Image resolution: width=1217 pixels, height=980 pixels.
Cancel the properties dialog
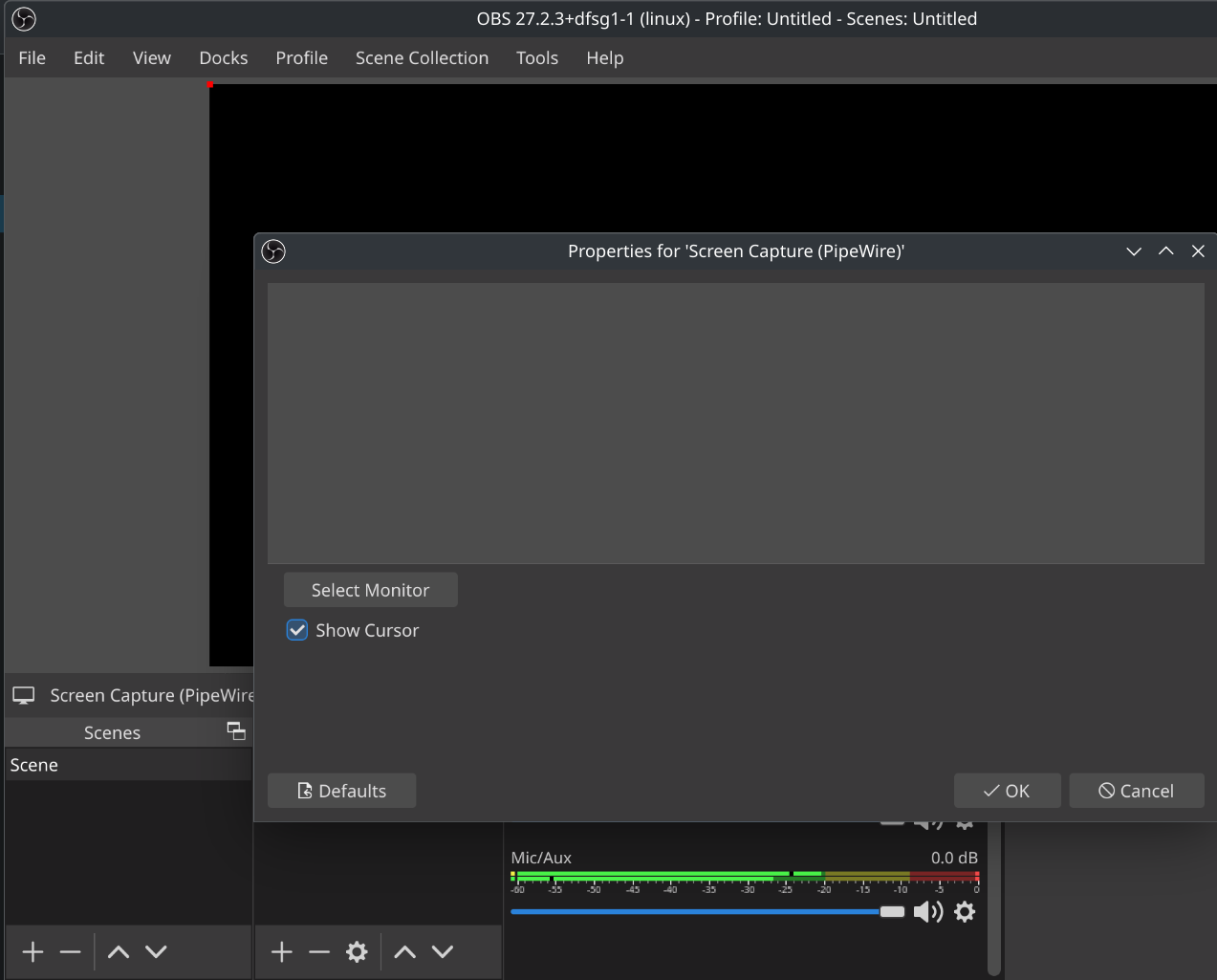(x=1137, y=791)
